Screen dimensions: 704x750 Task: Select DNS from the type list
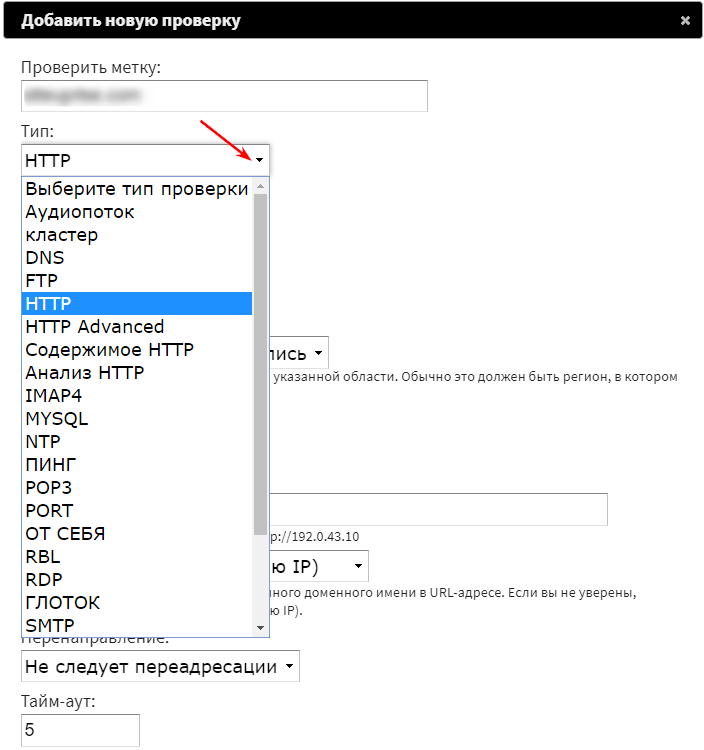point(137,258)
